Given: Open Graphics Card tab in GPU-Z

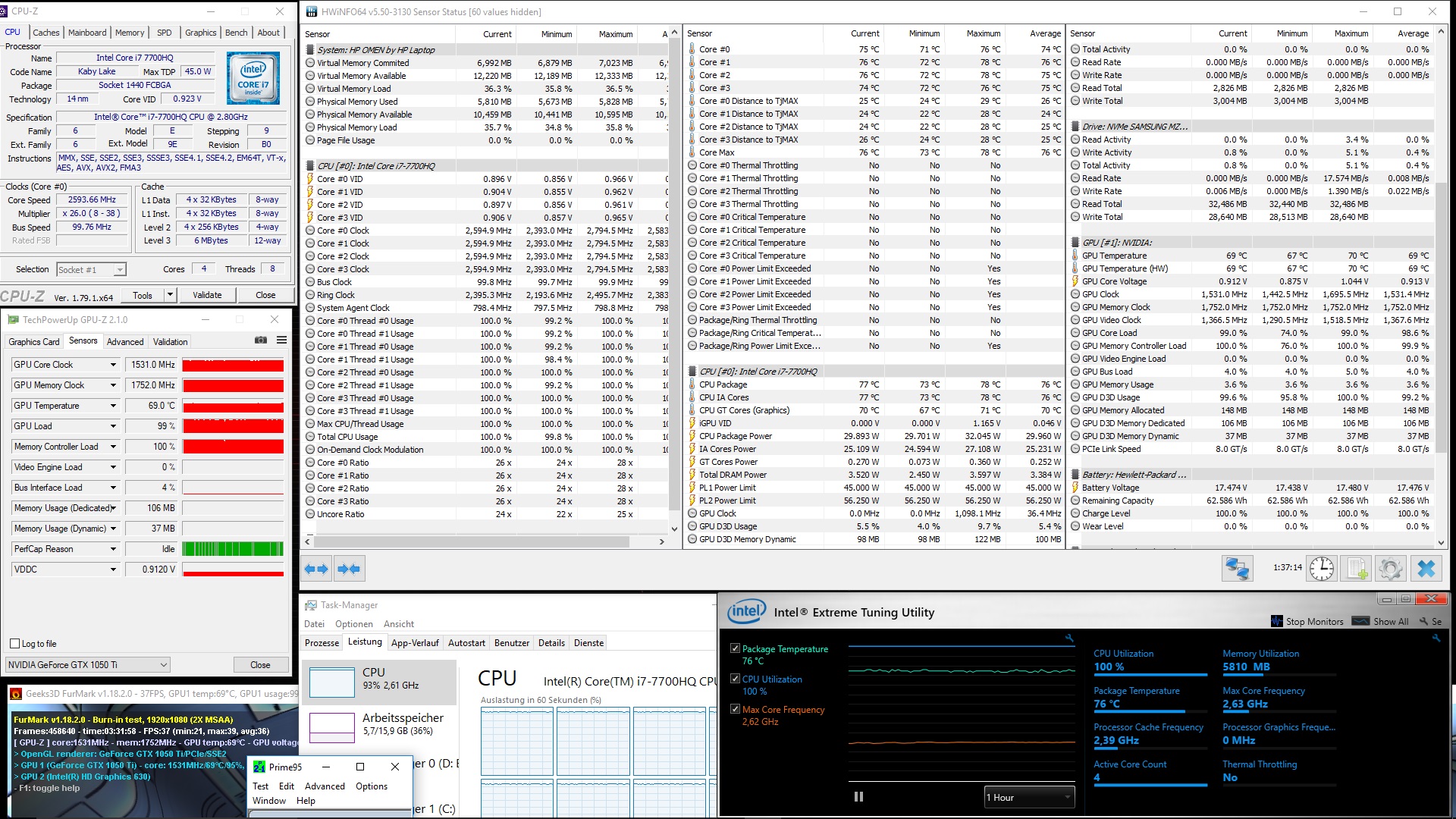Looking at the screenshot, I should pyautogui.click(x=33, y=342).
